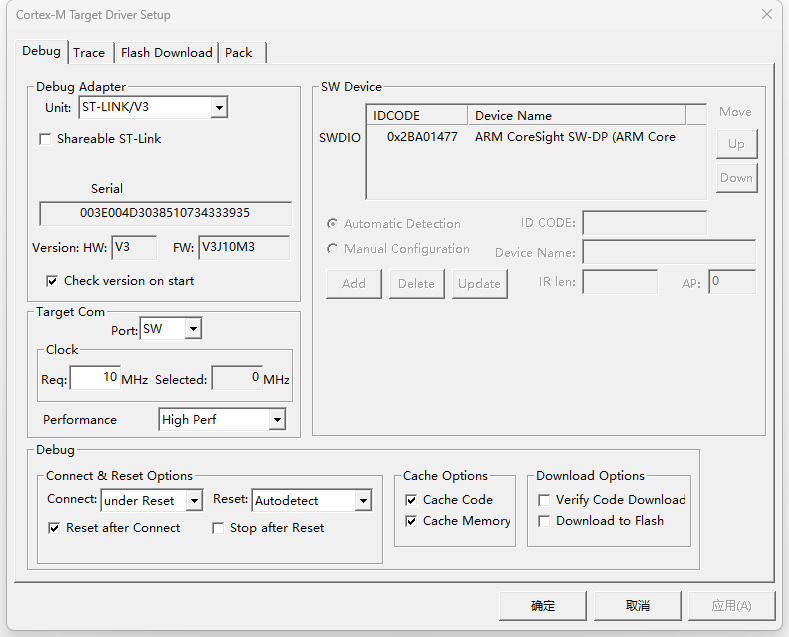Select ARM CoreSight SW-DP device entry
This screenshot has width=789, height=637.
[575, 137]
